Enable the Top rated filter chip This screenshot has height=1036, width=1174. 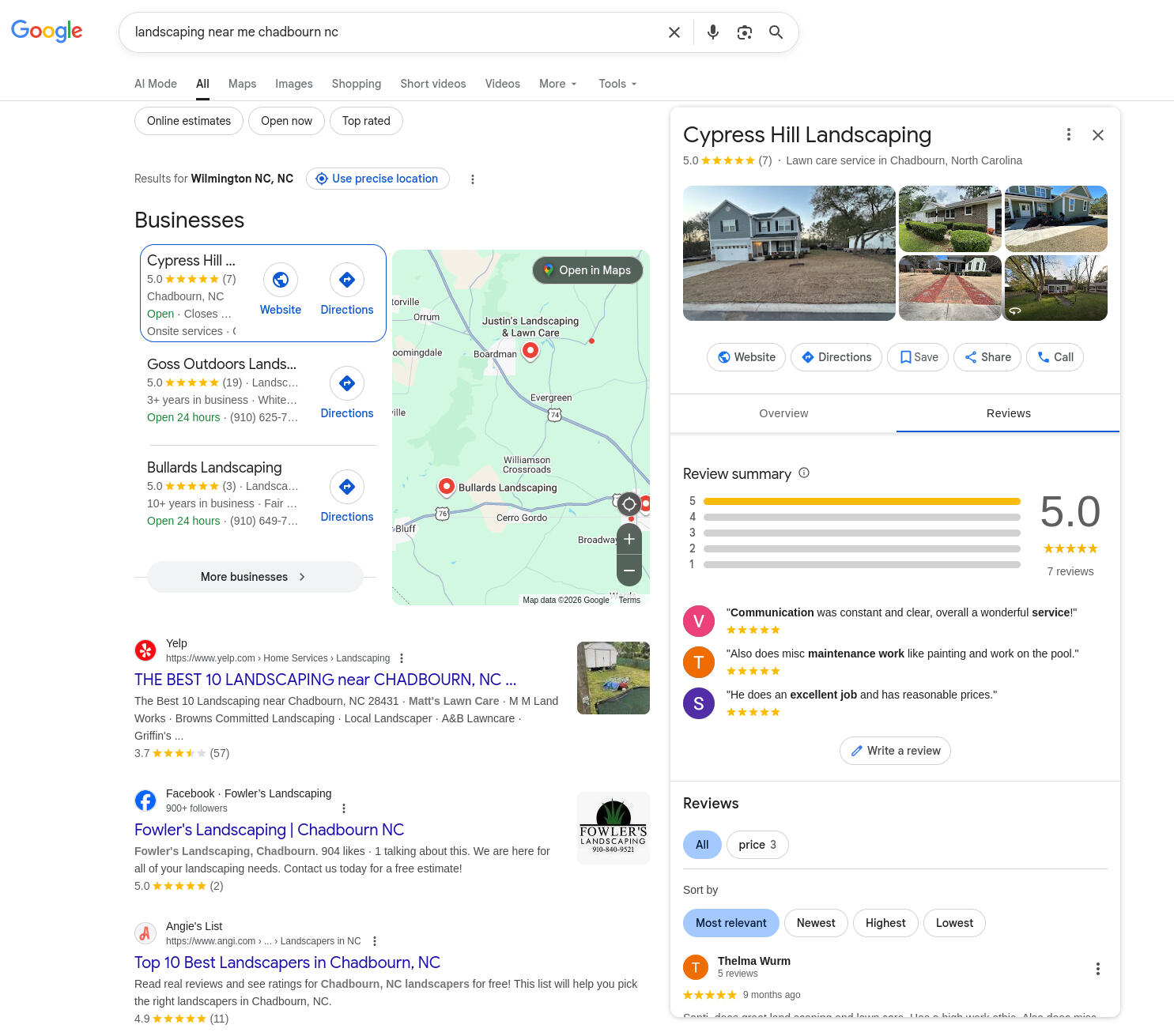coord(366,121)
